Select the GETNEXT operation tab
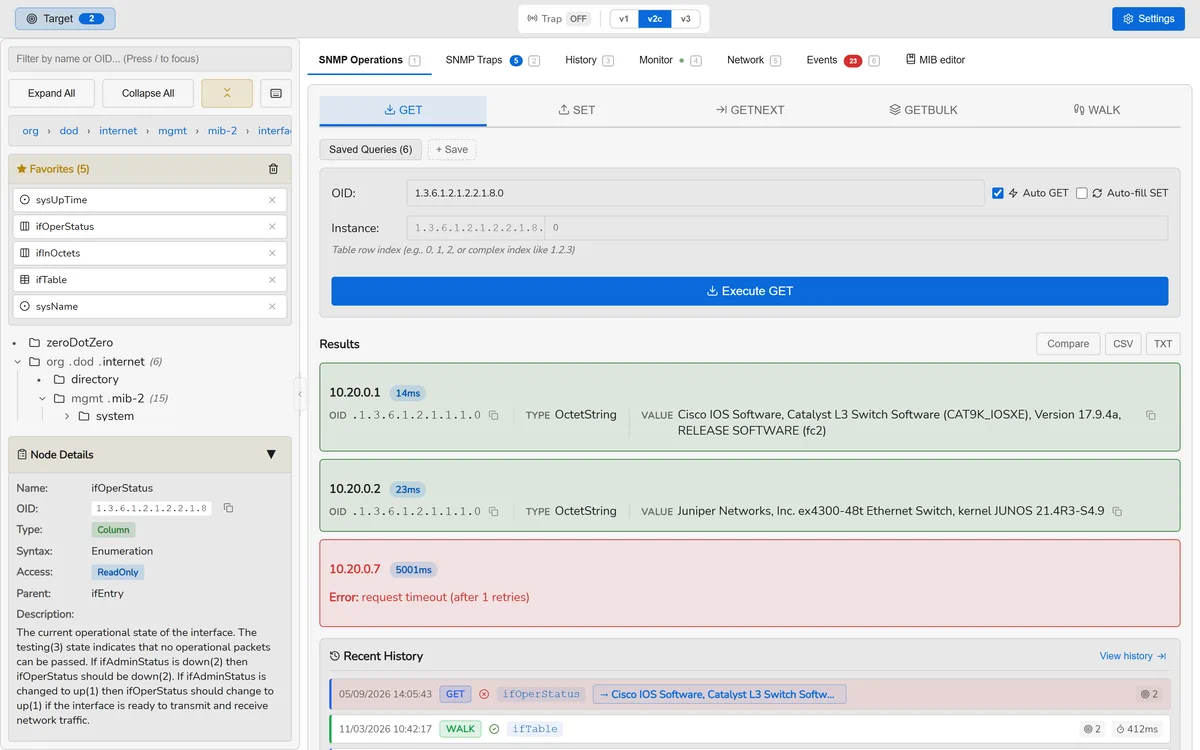This screenshot has width=1200, height=750. [750, 110]
